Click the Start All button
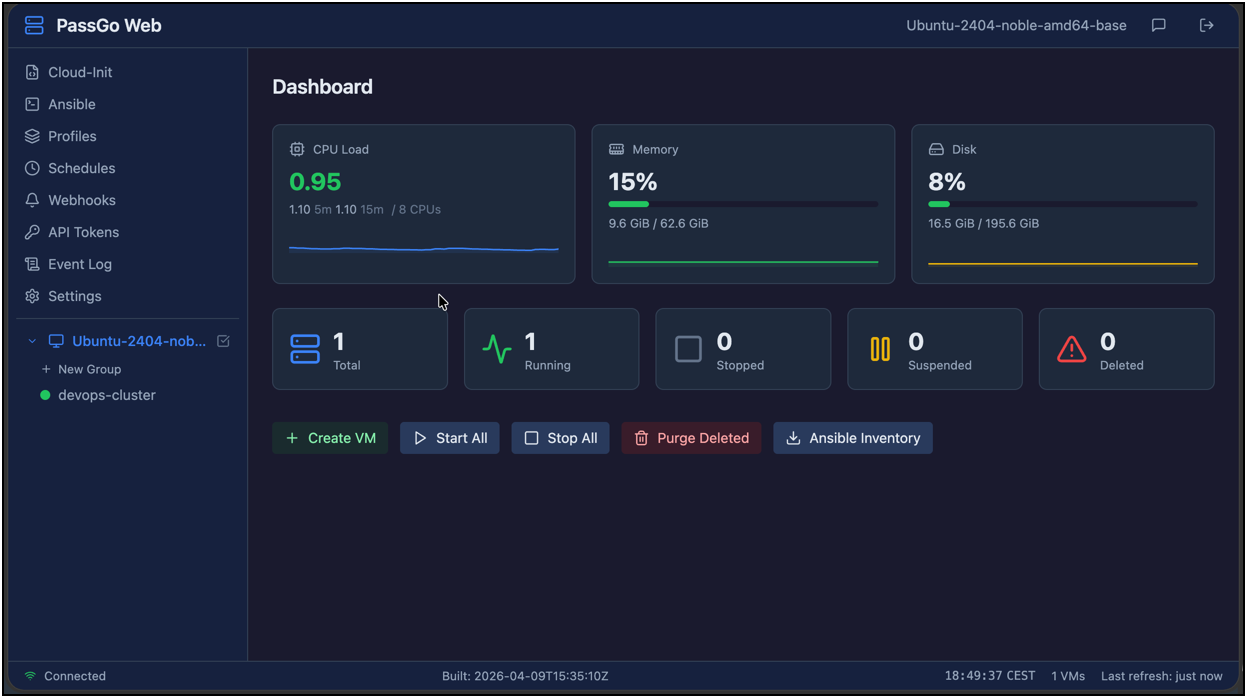This screenshot has height=698, width=1247. coord(450,438)
